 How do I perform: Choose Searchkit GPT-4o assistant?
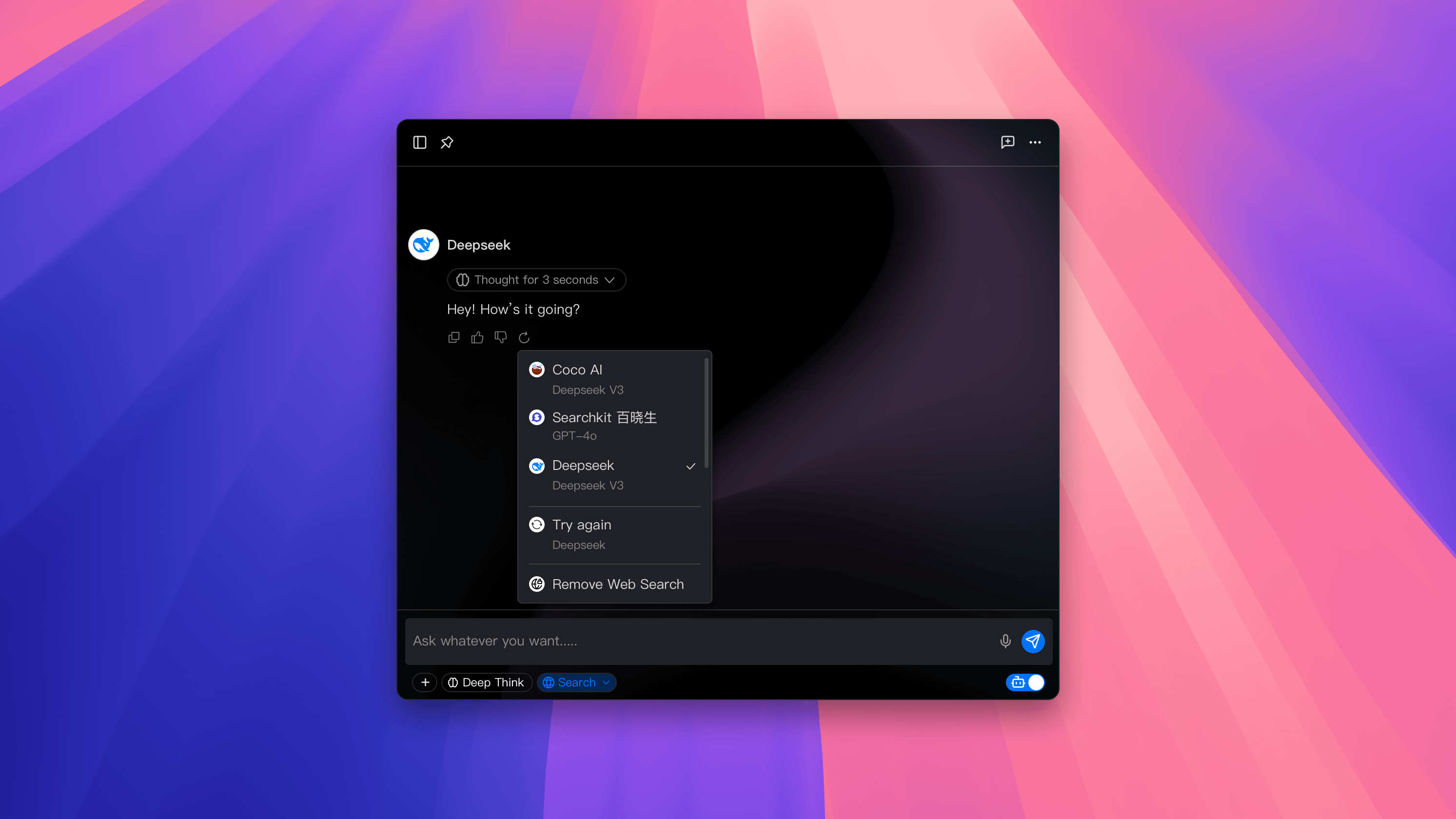pyautogui.click(x=613, y=426)
